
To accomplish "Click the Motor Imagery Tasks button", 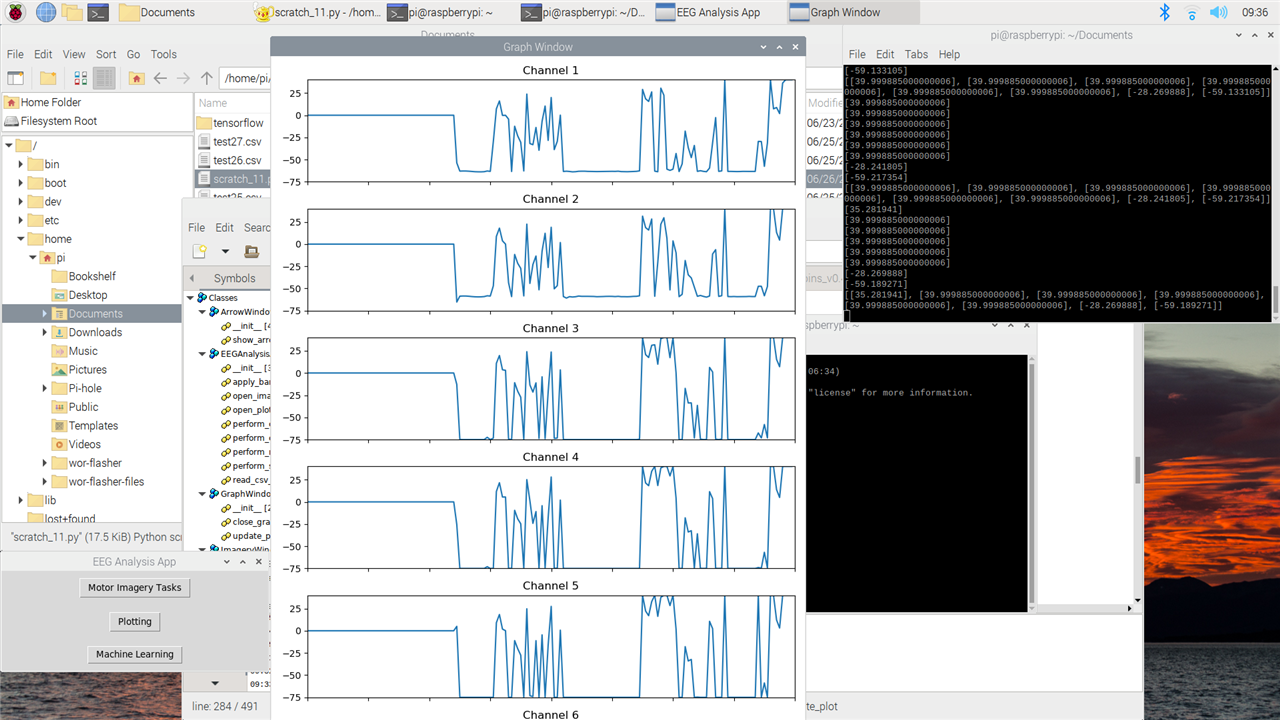I will 135,588.
